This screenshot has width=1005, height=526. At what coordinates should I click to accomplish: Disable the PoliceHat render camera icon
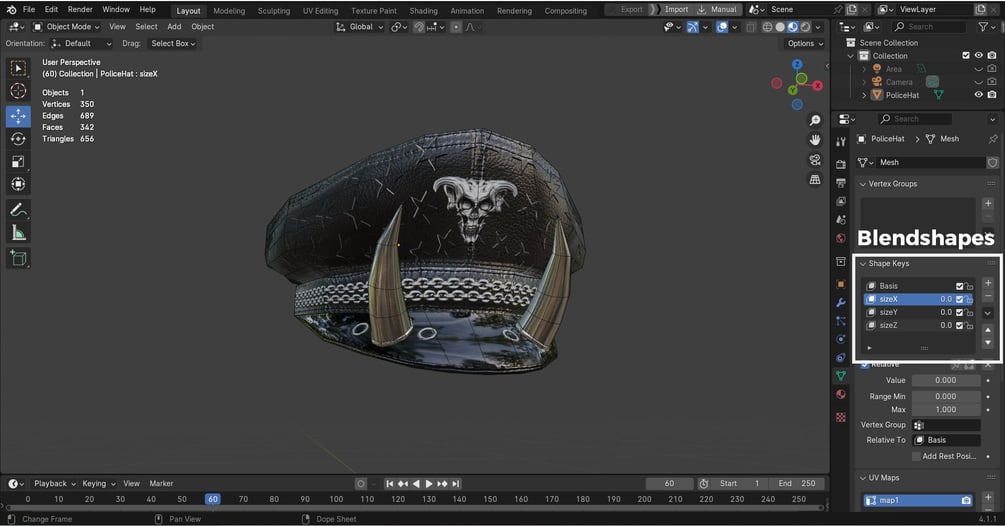click(992, 95)
